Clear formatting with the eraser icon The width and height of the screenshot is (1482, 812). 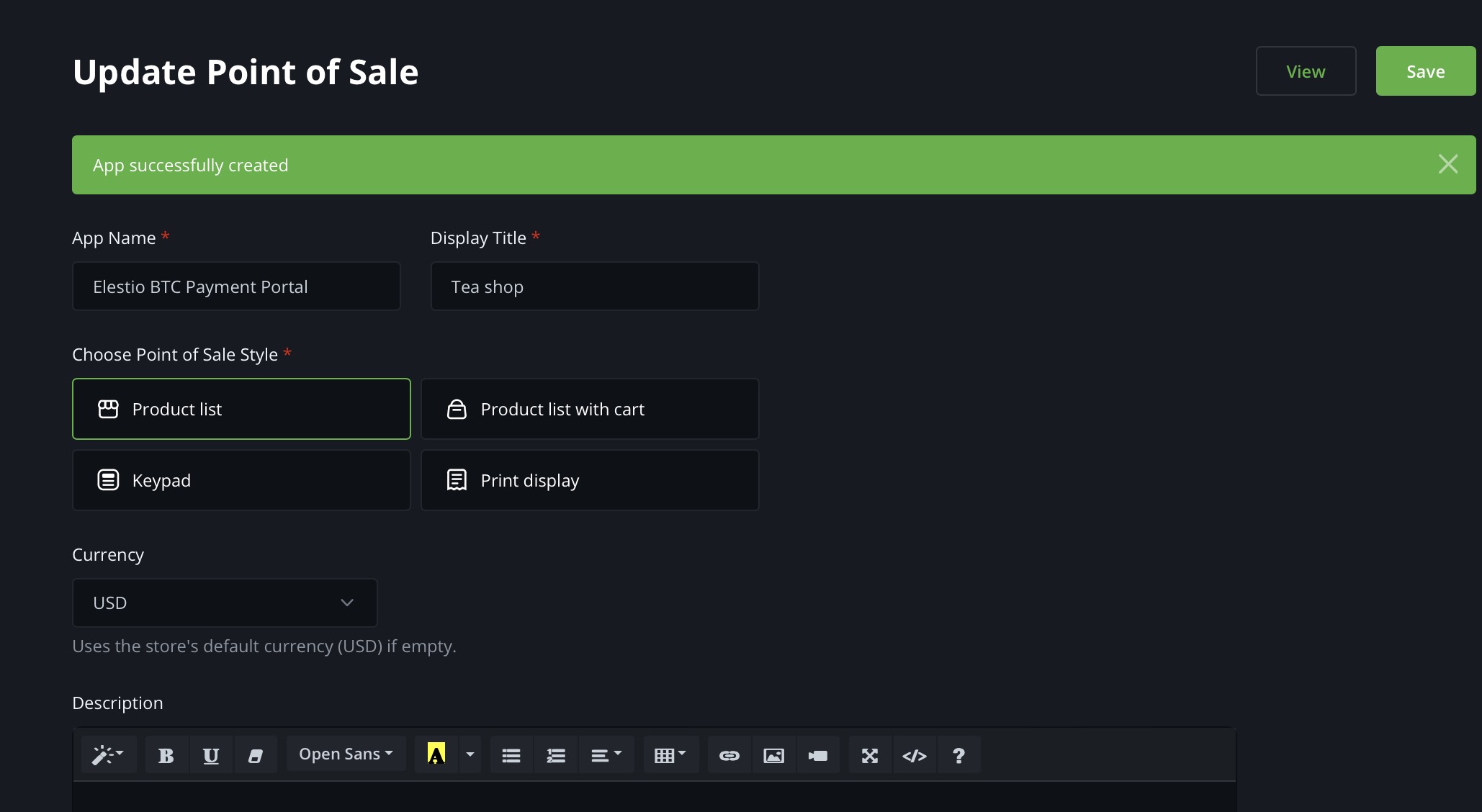click(x=256, y=755)
